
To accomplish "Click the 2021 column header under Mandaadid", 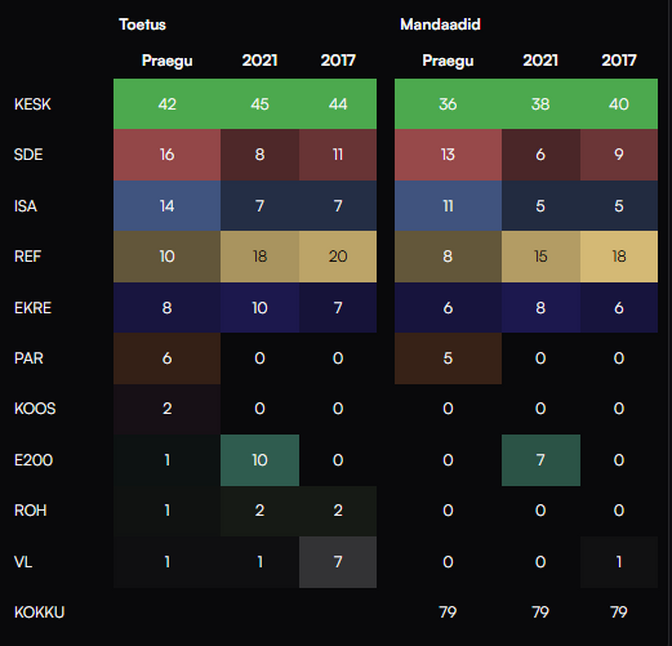I will (541, 61).
